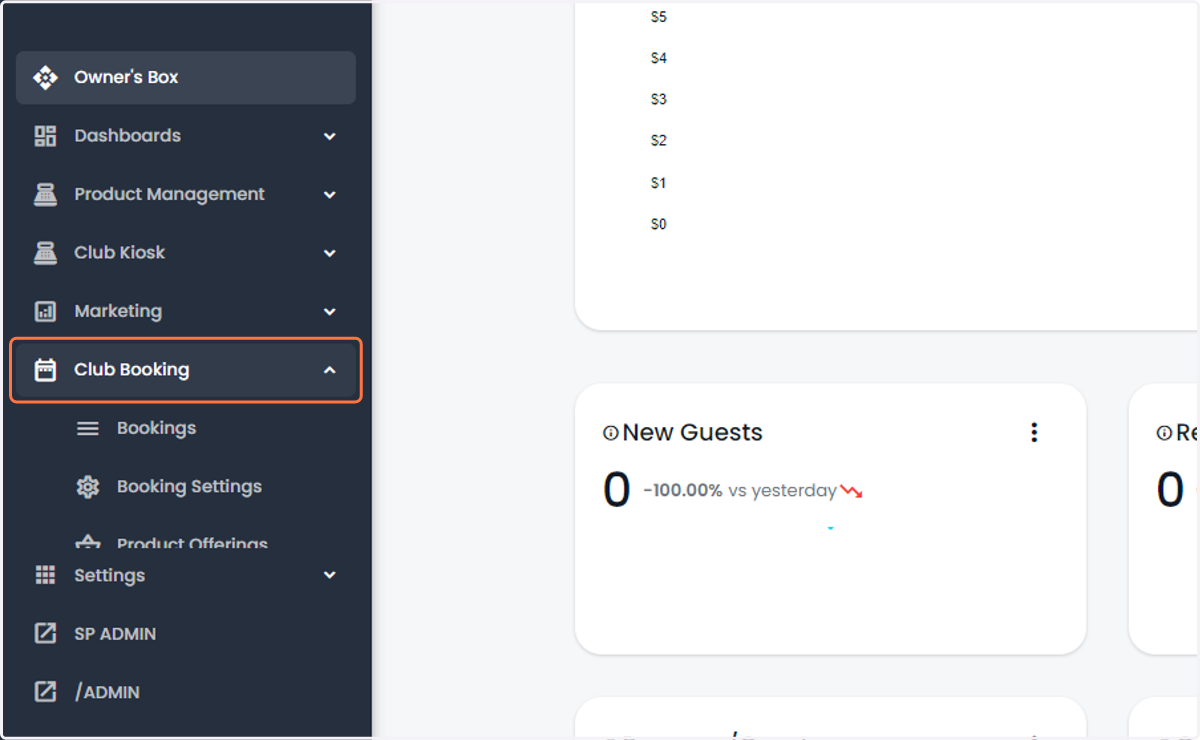The height and width of the screenshot is (740, 1200).
Task: Click the Bookings list lines icon
Action: click(88, 428)
